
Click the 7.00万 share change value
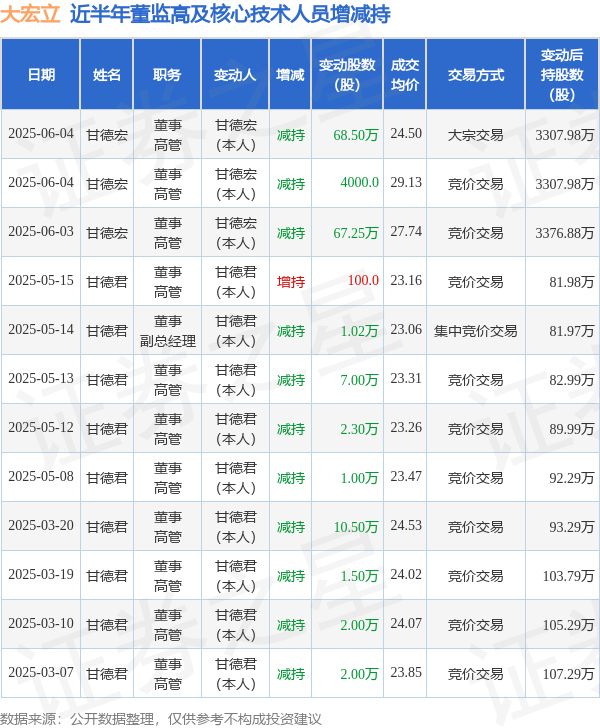point(359,380)
